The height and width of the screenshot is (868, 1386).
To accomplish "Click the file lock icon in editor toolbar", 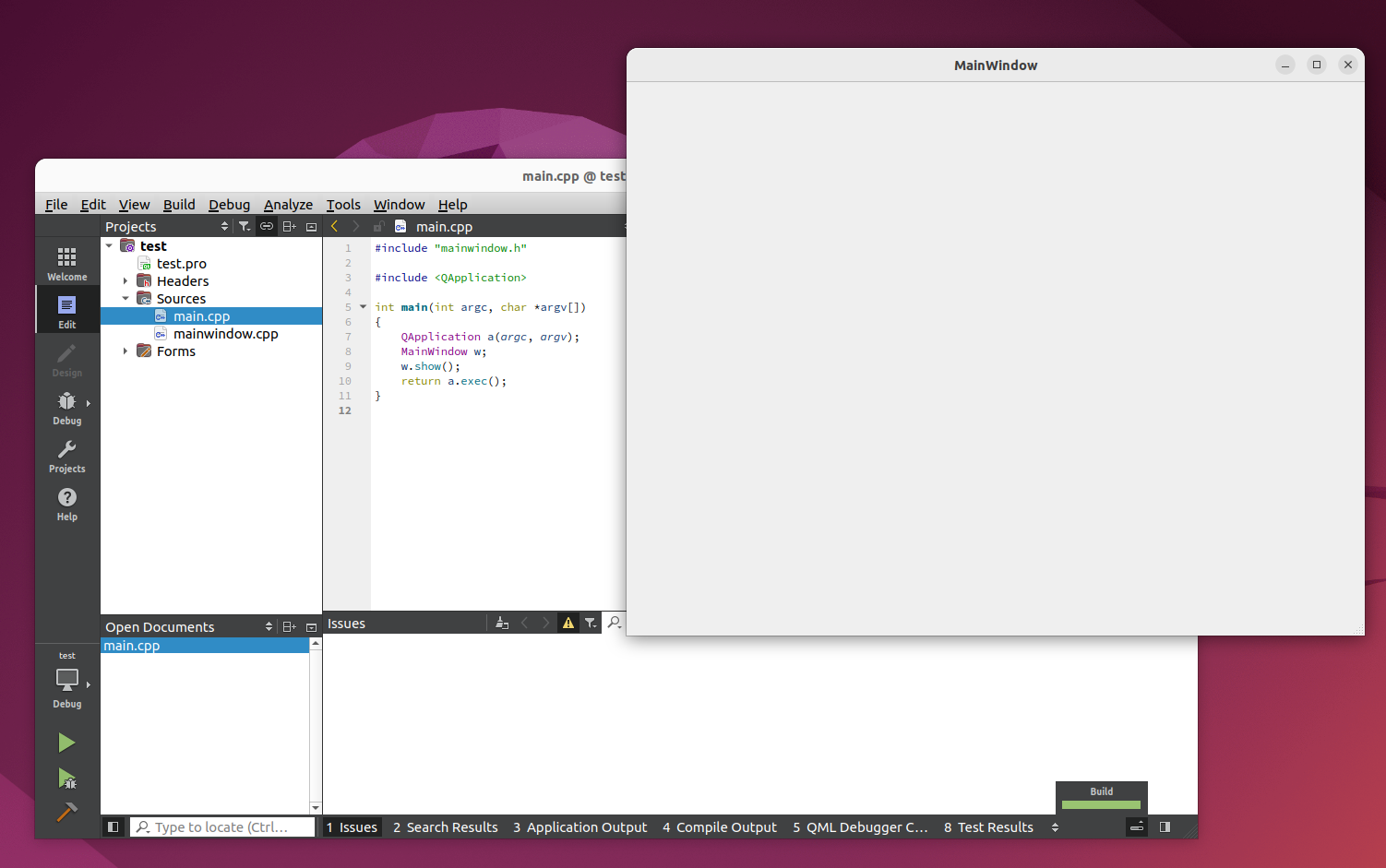I will pos(378,226).
